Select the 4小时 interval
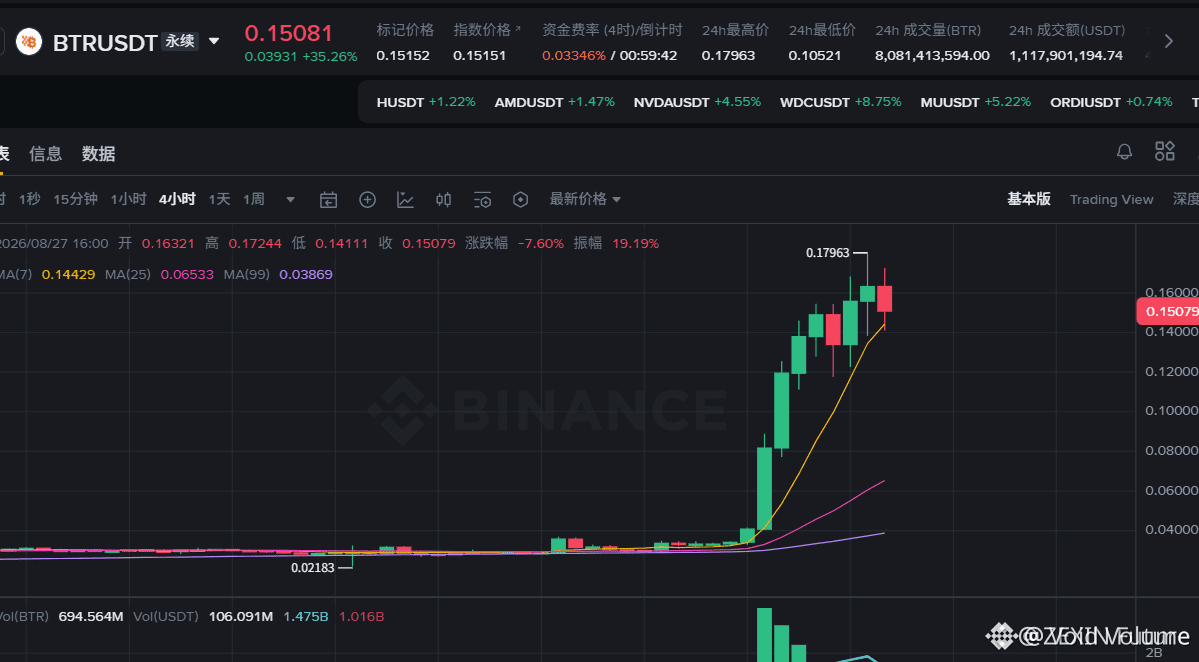Viewport: 1199px width, 662px height. 177,200
